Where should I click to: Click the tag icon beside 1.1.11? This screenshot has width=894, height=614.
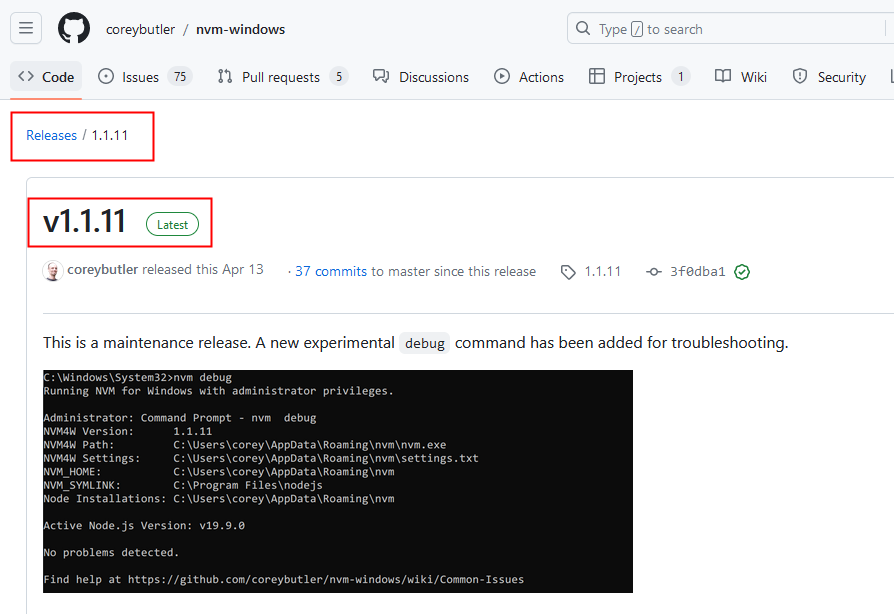tap(568, 272)
